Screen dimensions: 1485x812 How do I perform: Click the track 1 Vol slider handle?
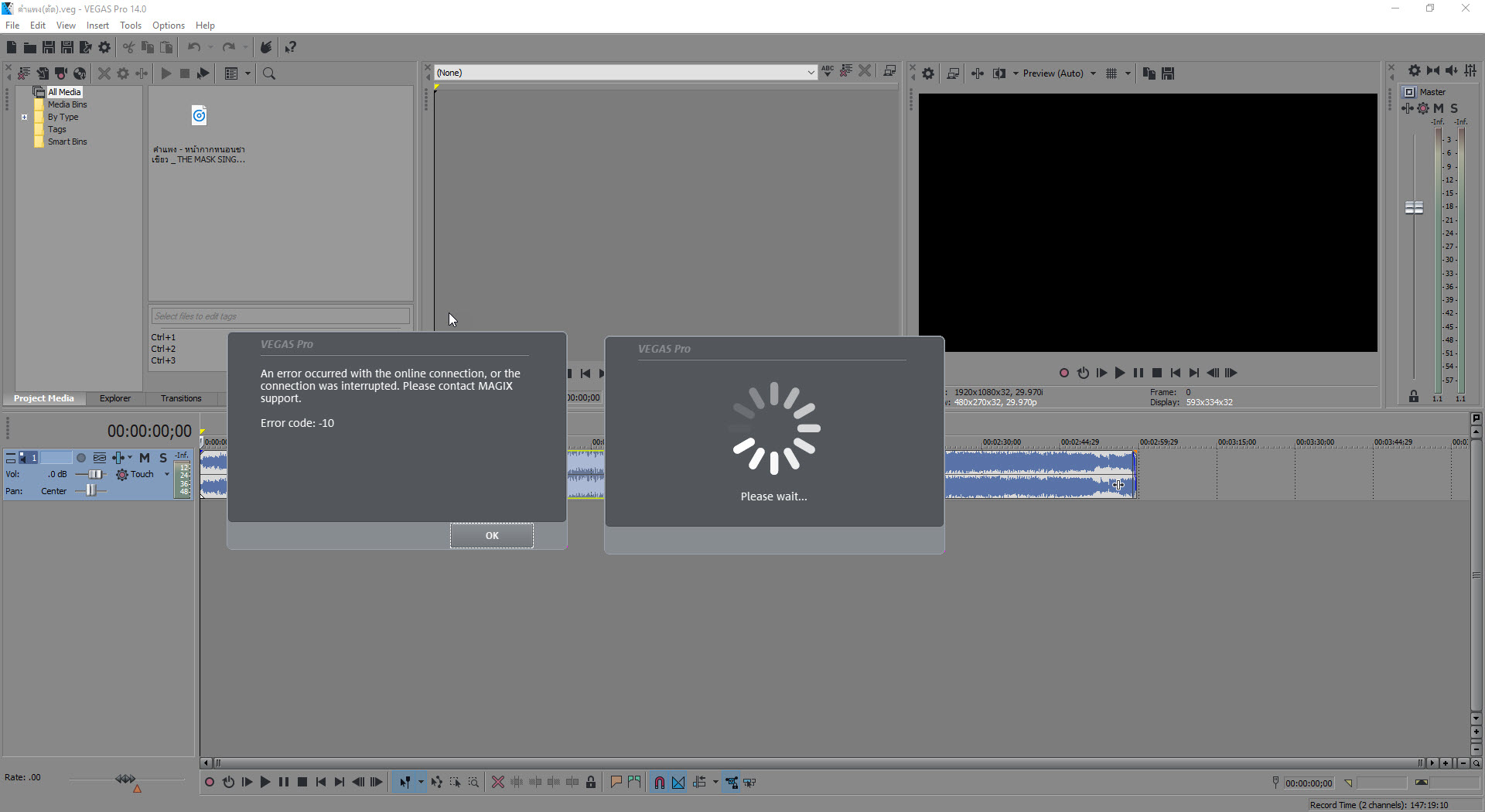click(x=95, y=474)
